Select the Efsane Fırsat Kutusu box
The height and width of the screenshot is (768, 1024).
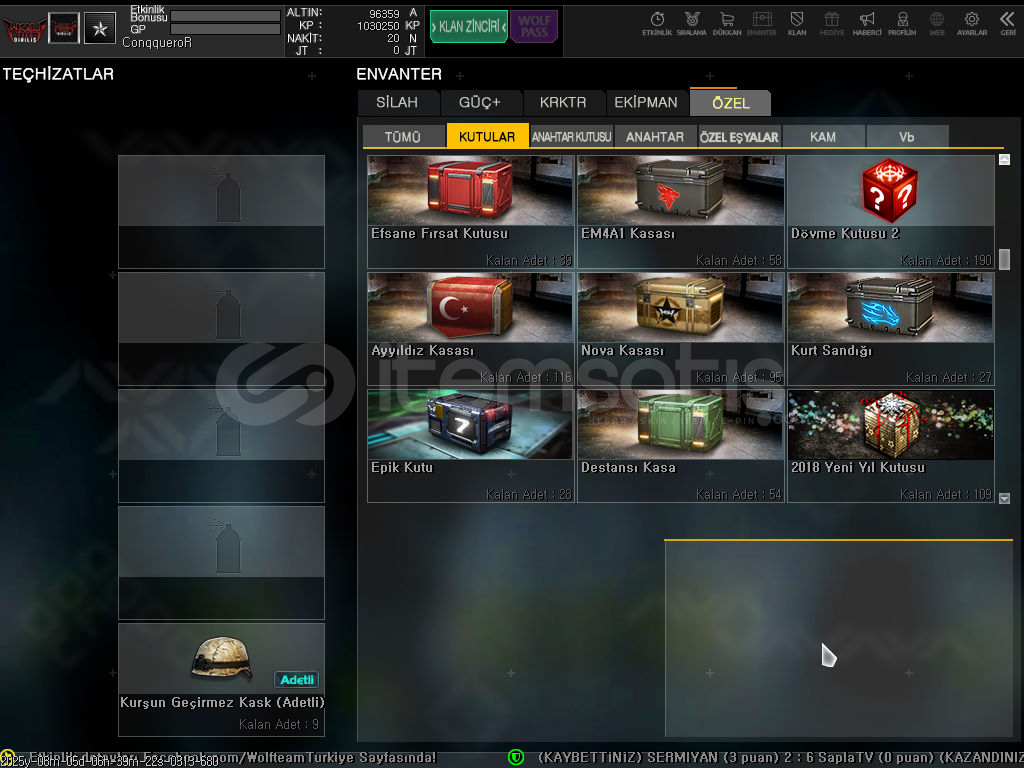[470, 212]
